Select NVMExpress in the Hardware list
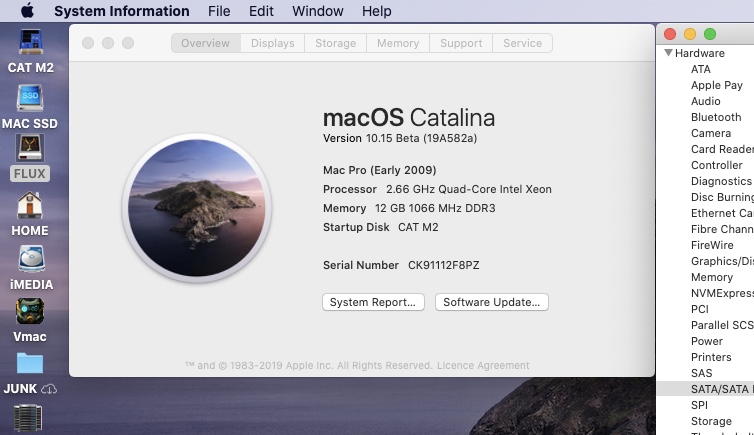 tap(722, 293)
